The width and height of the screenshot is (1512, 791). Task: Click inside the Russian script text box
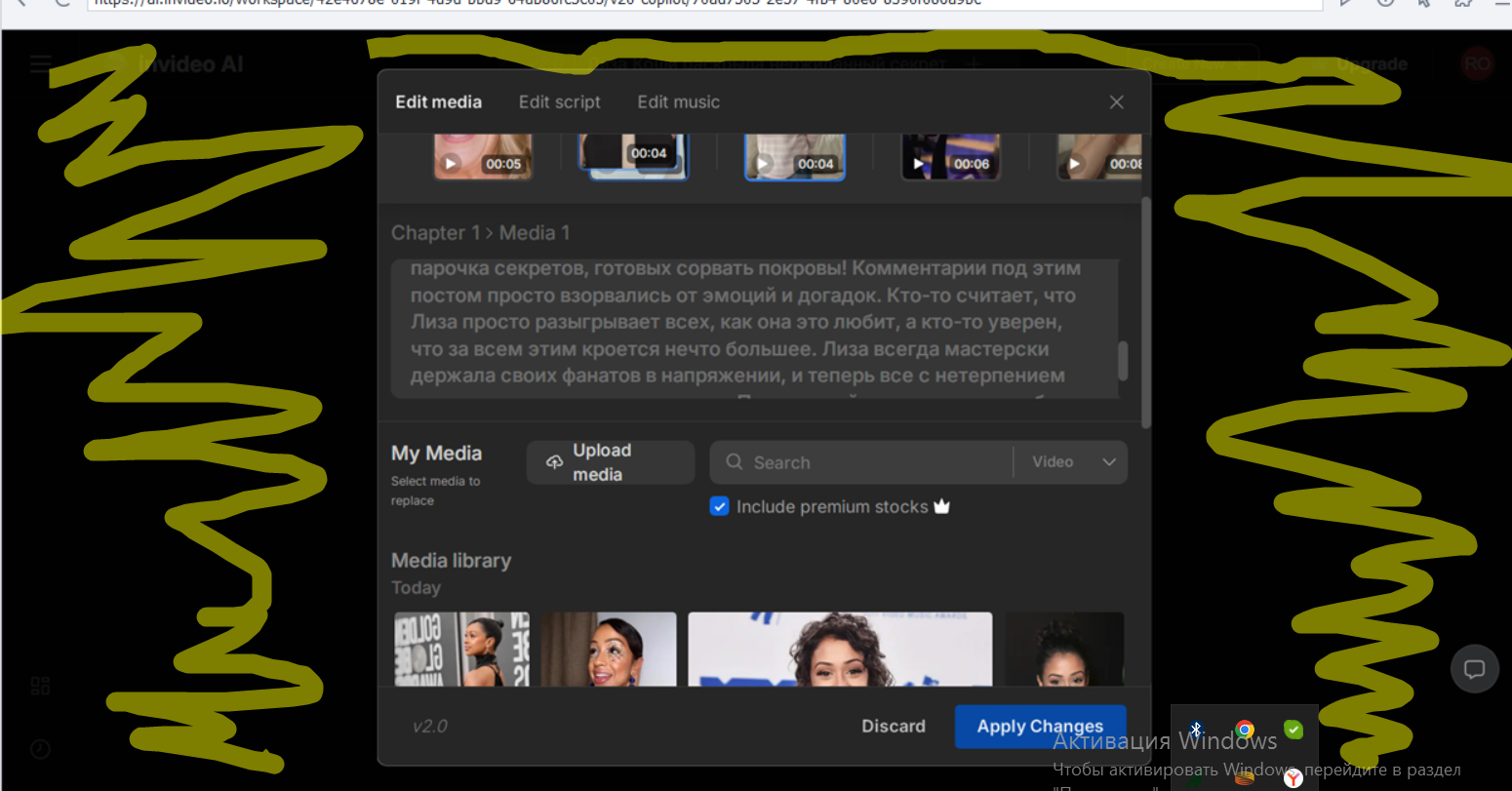(755, 329)
